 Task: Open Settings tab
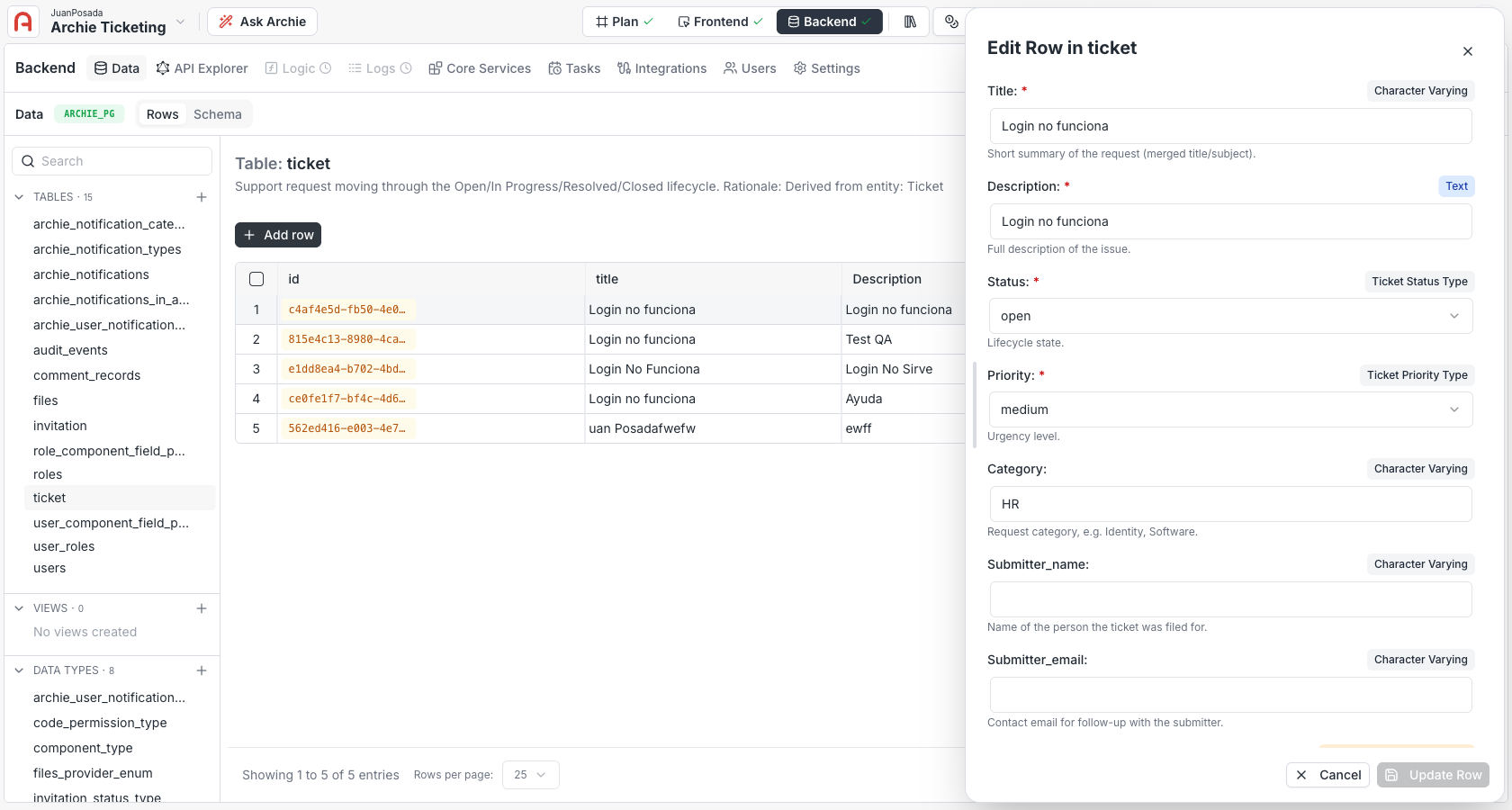point(826,68)
